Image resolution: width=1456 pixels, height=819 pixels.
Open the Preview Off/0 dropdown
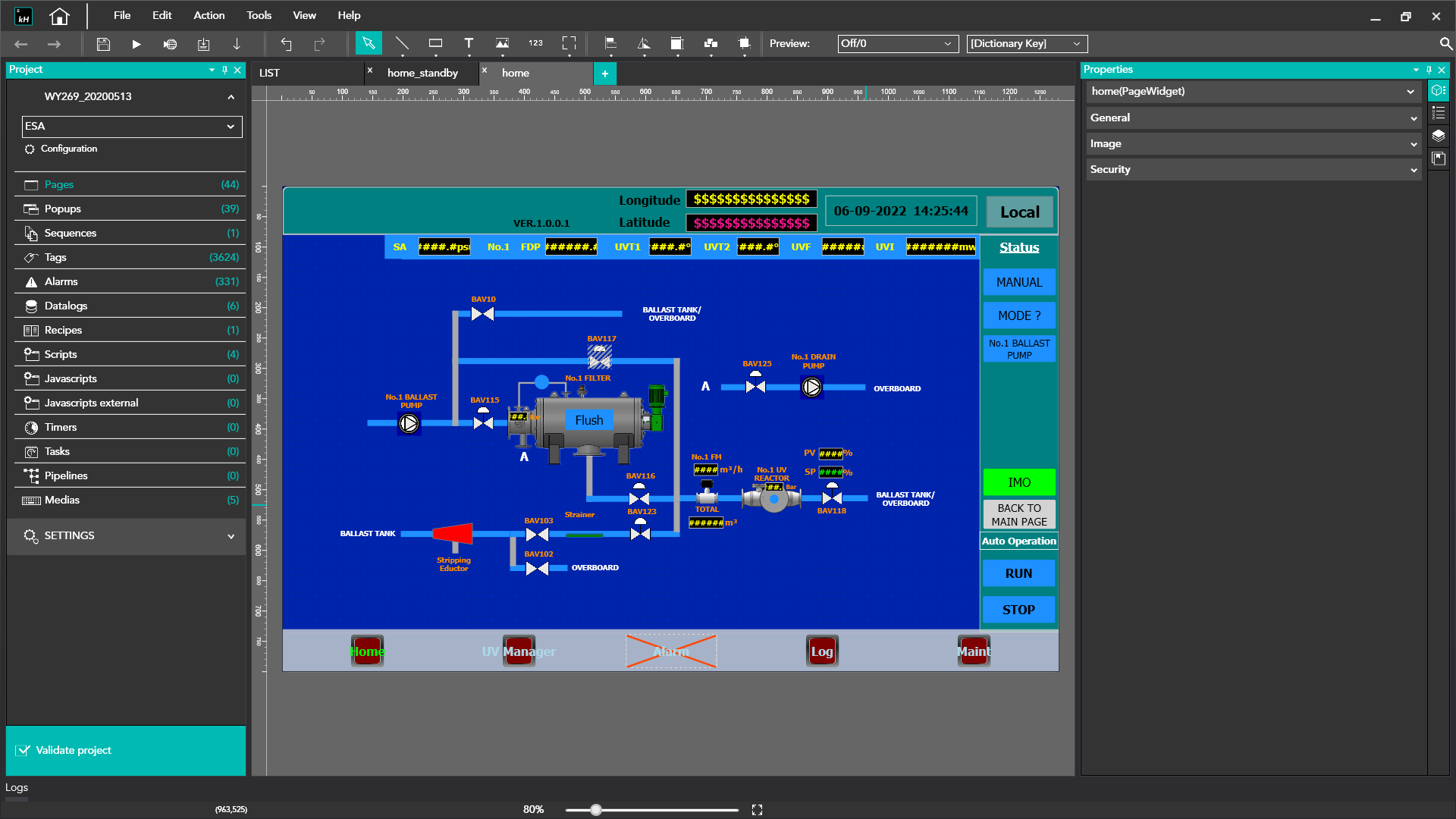[x=895, y=44]
